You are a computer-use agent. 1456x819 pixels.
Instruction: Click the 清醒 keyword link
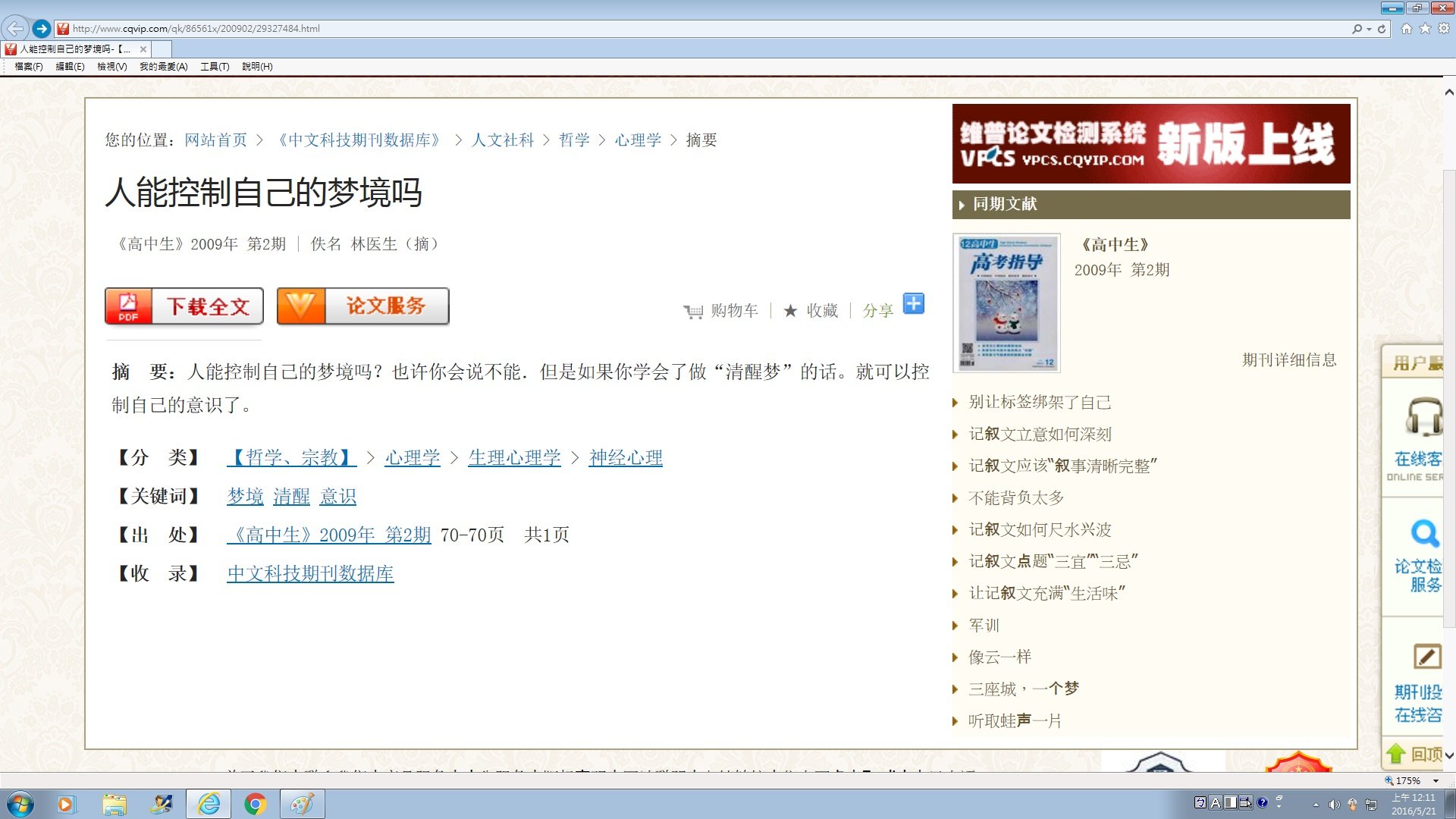point(291,497)
